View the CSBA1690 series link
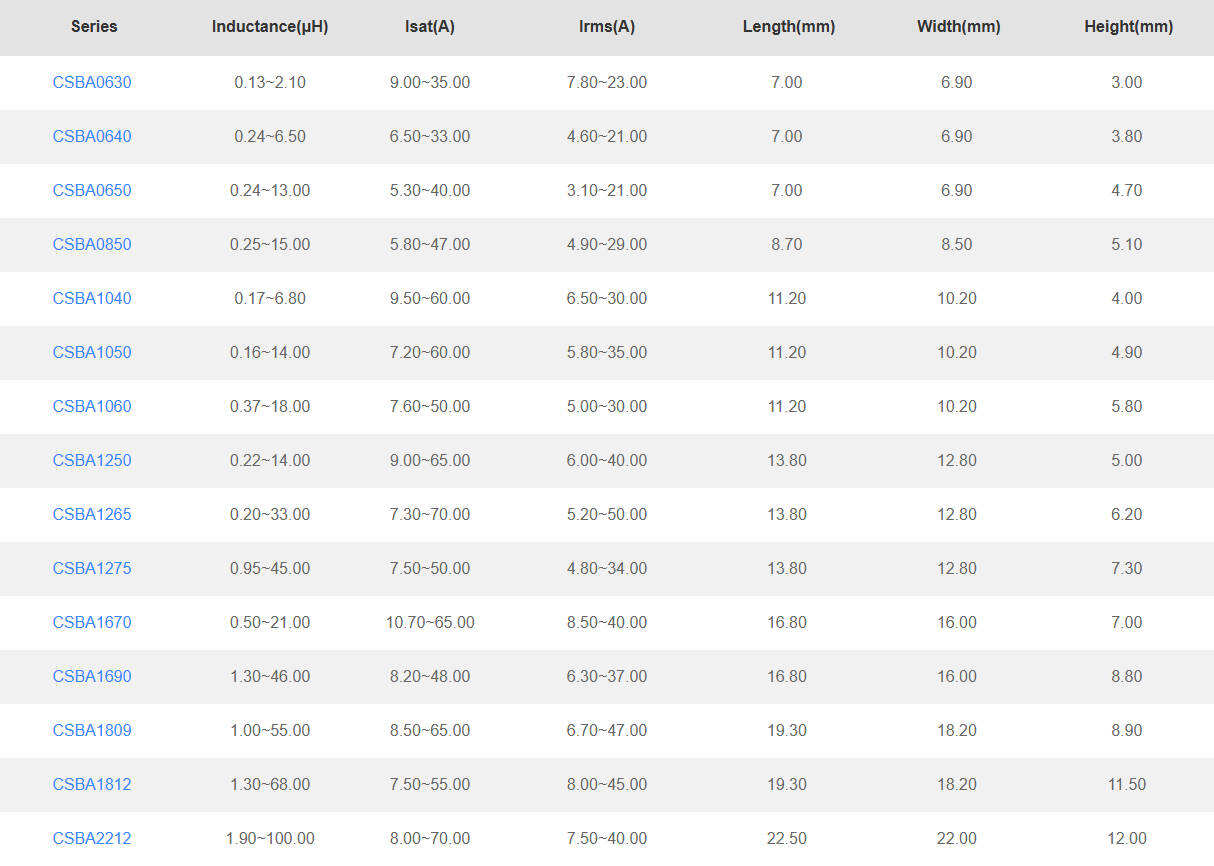The image size is (1214, 866). coord(92,676)
